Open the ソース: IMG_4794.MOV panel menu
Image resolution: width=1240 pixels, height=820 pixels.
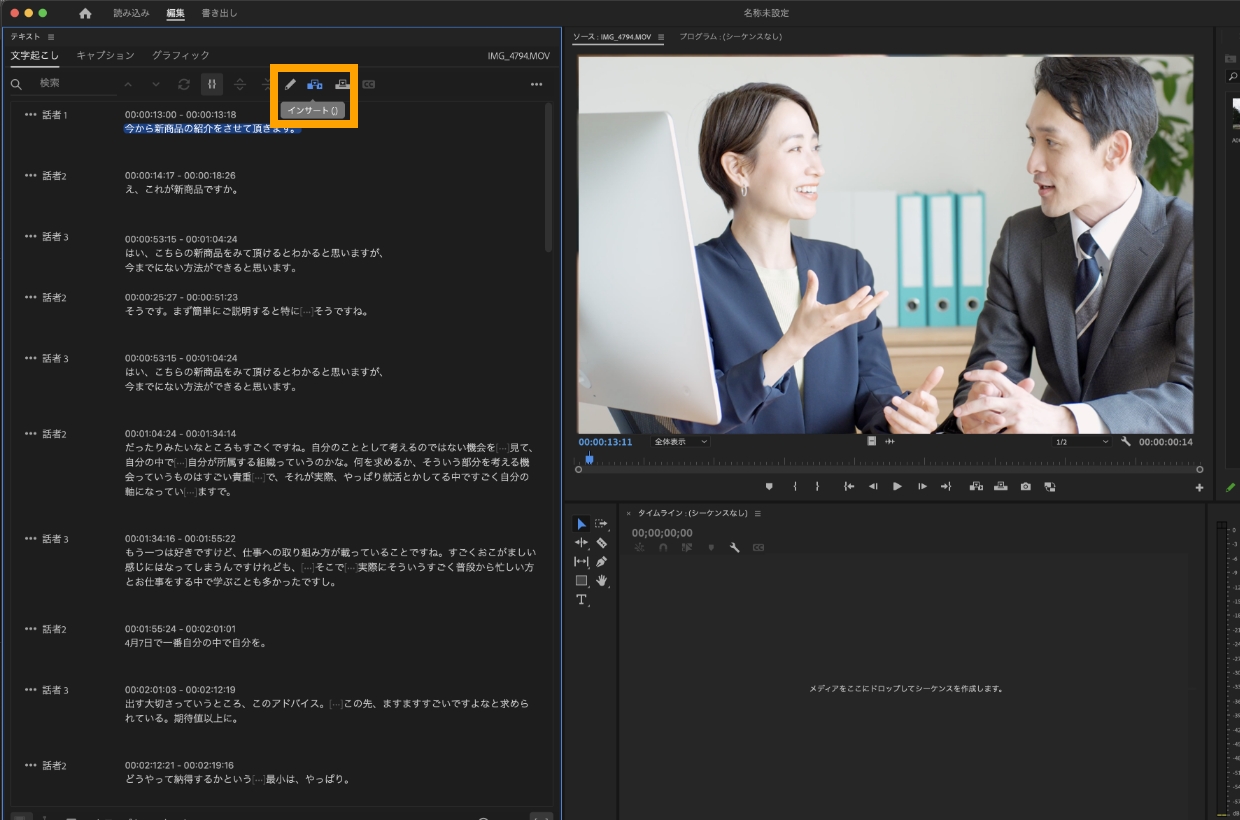pyautogui.click(x=661, y=37)
